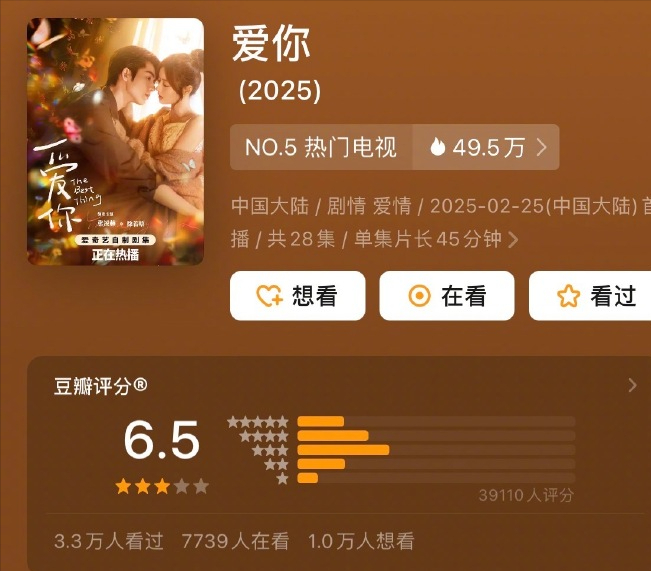Screen dimensions: 651x571
Task: Open the 爱你 poster thumbnail
Action: tap(115, 141)
